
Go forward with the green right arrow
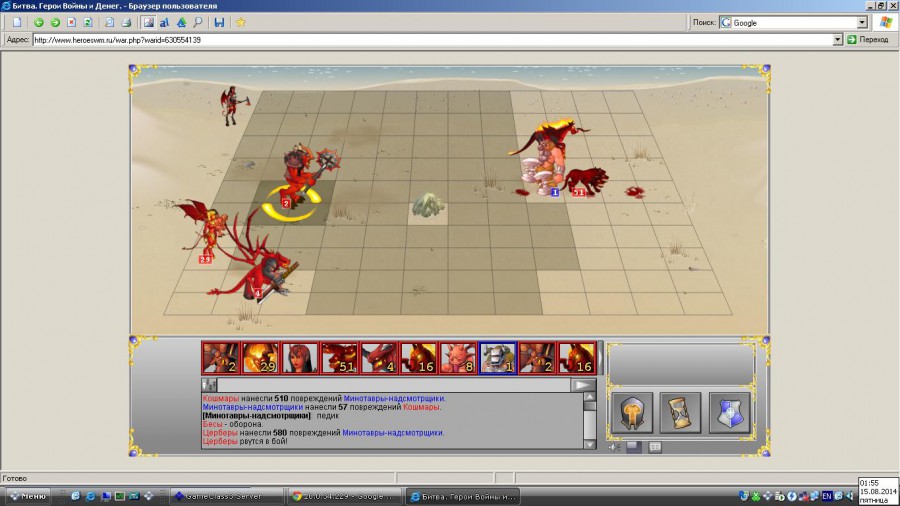55,22
